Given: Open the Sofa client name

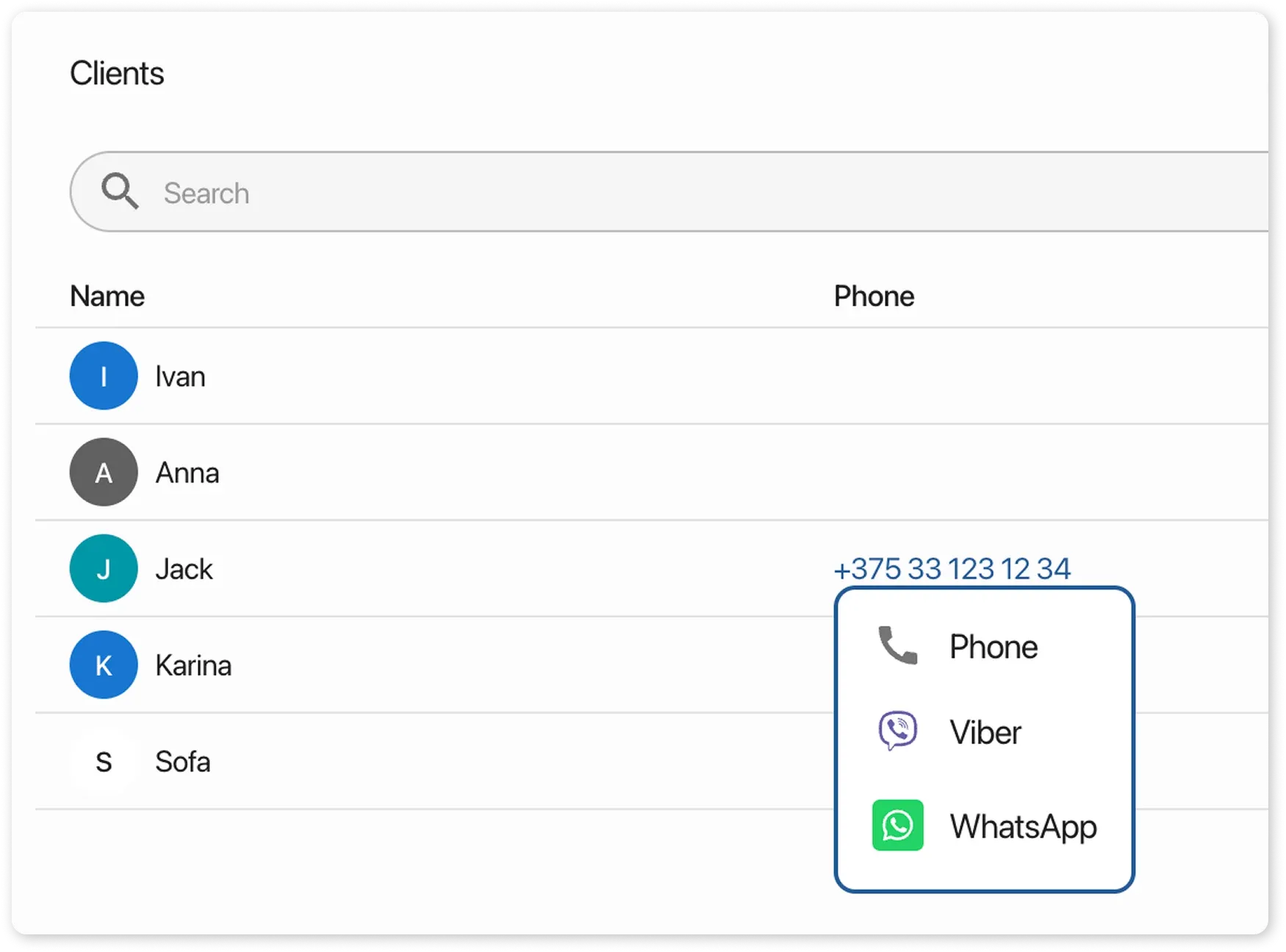Looking at the screenshot, I should click(x=182, y=762).
